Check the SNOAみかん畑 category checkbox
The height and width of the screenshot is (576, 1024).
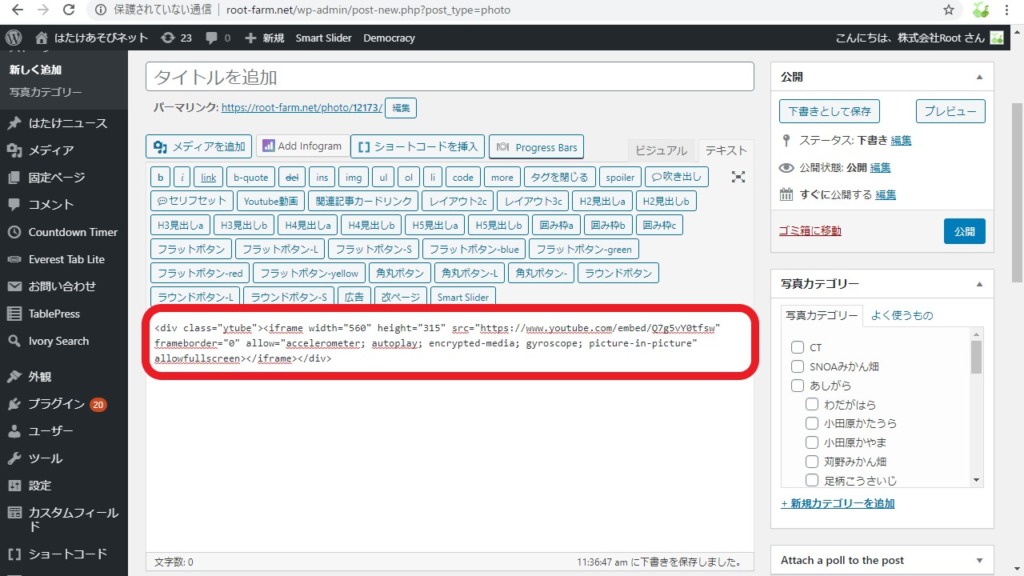[798, 366]
